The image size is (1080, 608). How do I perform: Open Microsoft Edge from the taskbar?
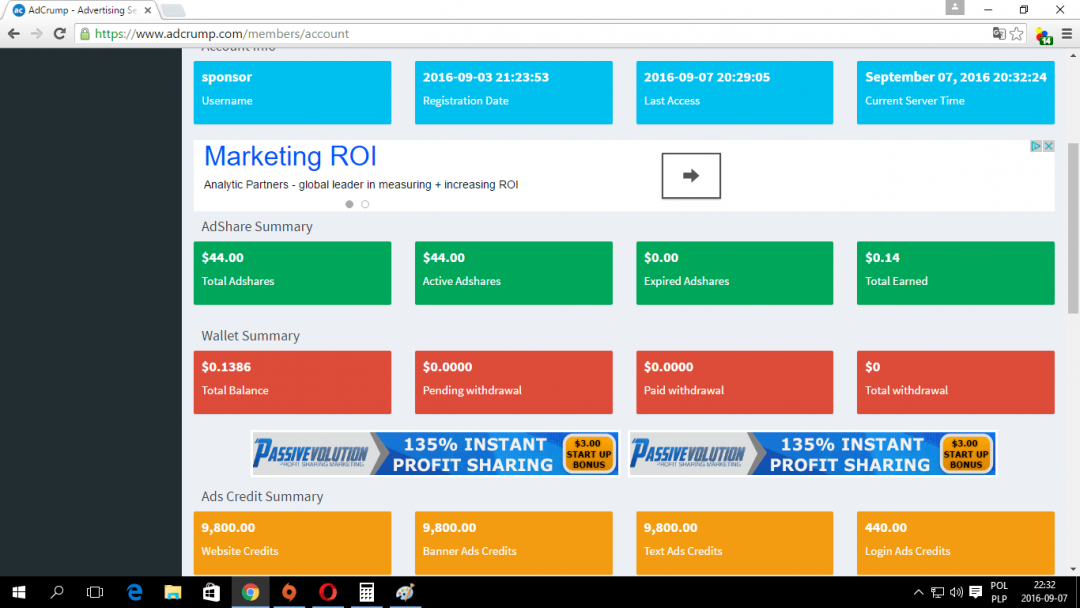(x=135, y=592)
